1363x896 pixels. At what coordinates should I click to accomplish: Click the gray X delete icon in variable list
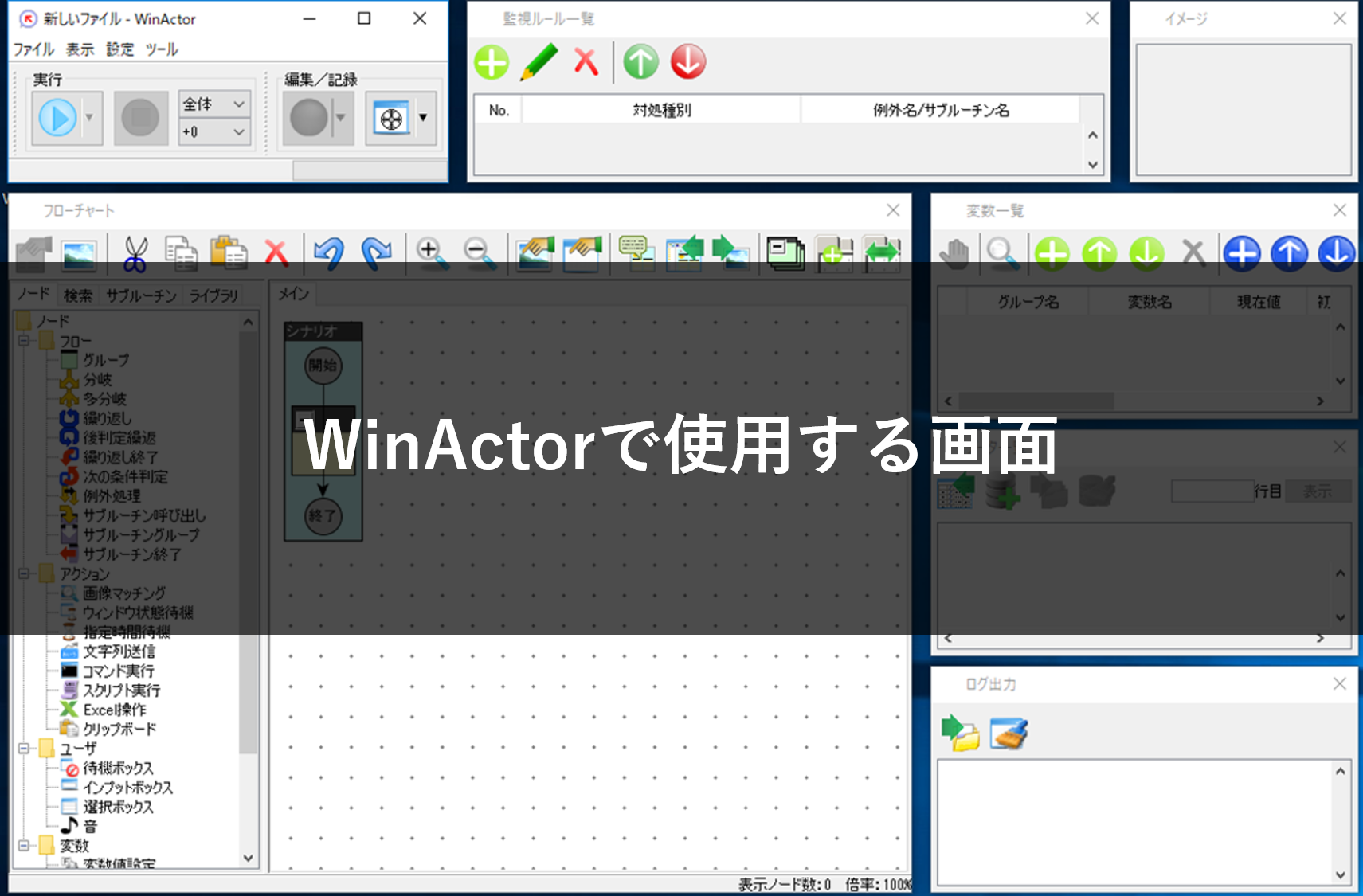tap(1193, 253)
